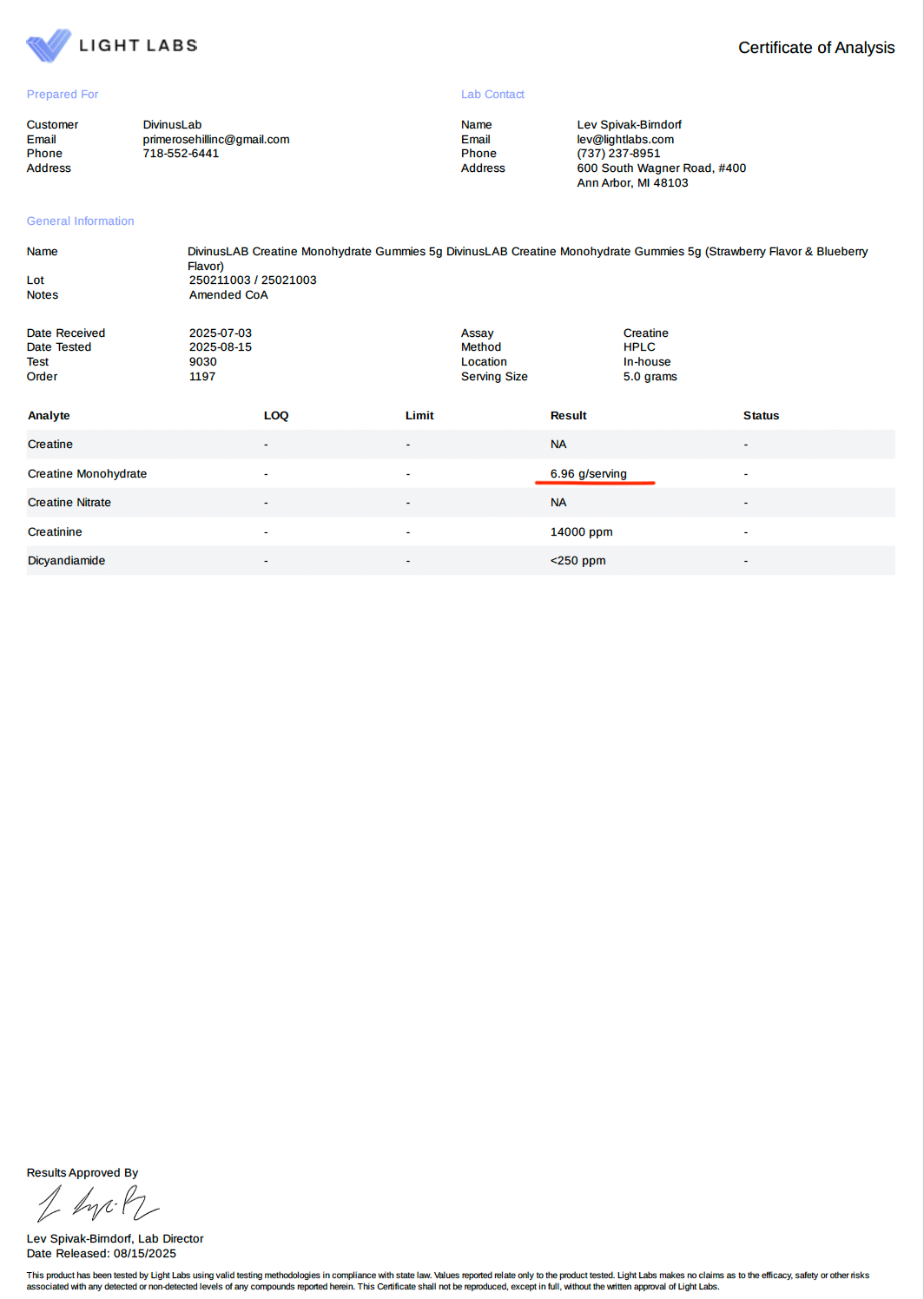Click the Creatinine 14000 ppm result value
This screenshot has height=1299, width=924.
point(581,532)
